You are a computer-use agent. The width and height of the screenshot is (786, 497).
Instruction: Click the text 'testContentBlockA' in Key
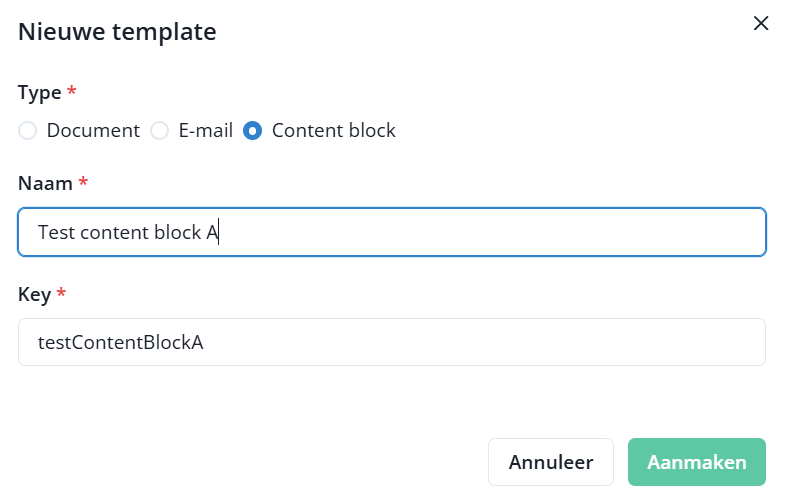121,342
